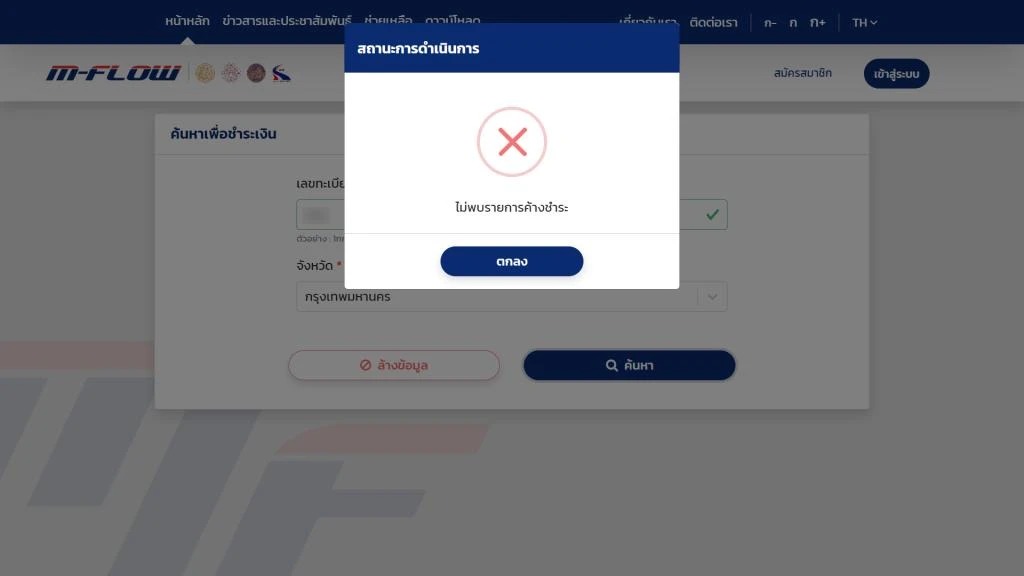This screenshot has width=1024, height=576.
Task: Go to หน้าหลัก menu item
Action: tap(187, 21)
